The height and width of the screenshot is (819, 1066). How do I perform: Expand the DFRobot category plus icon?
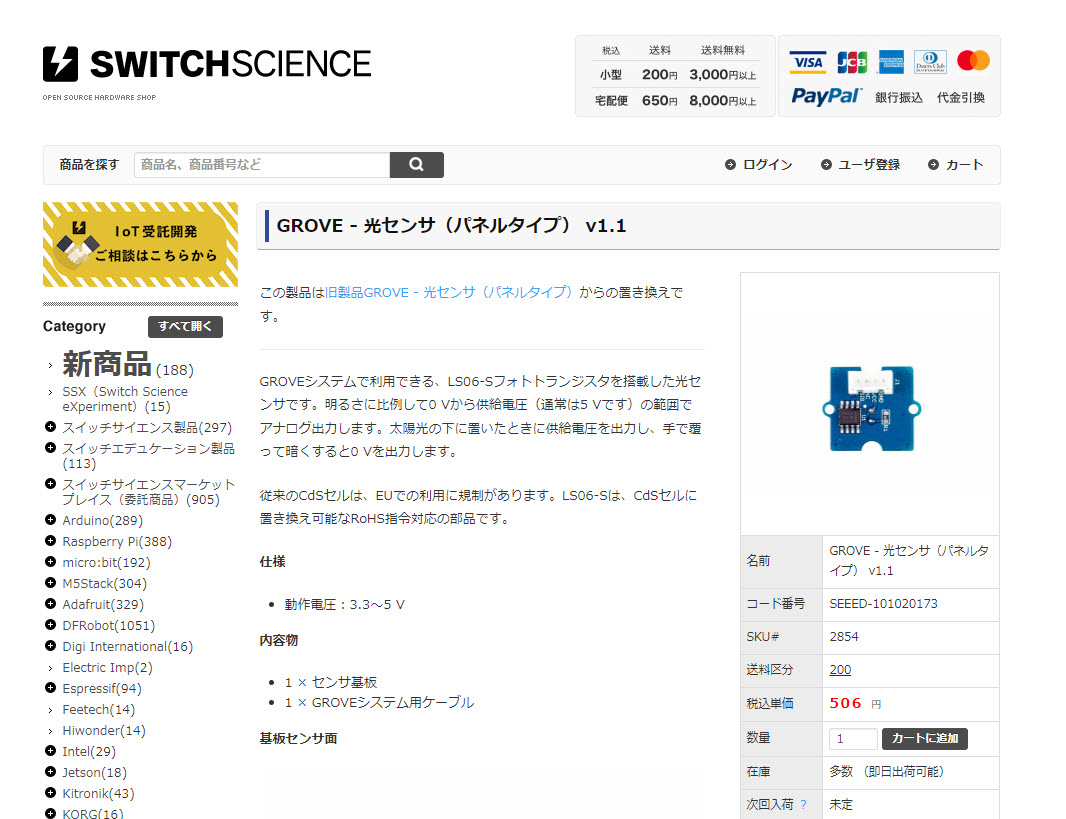tap(50, 625)
